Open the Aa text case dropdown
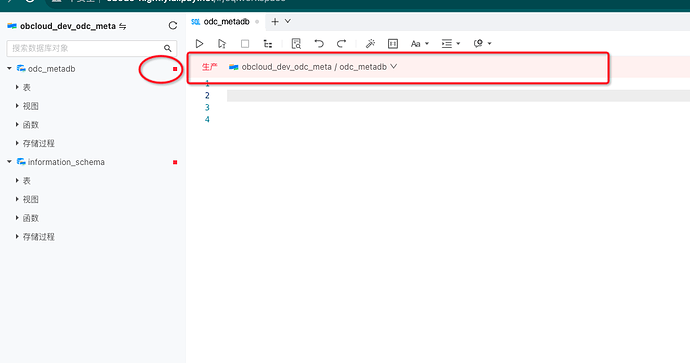The width and height of the screenshot is (690, 363). coord(419,44)
